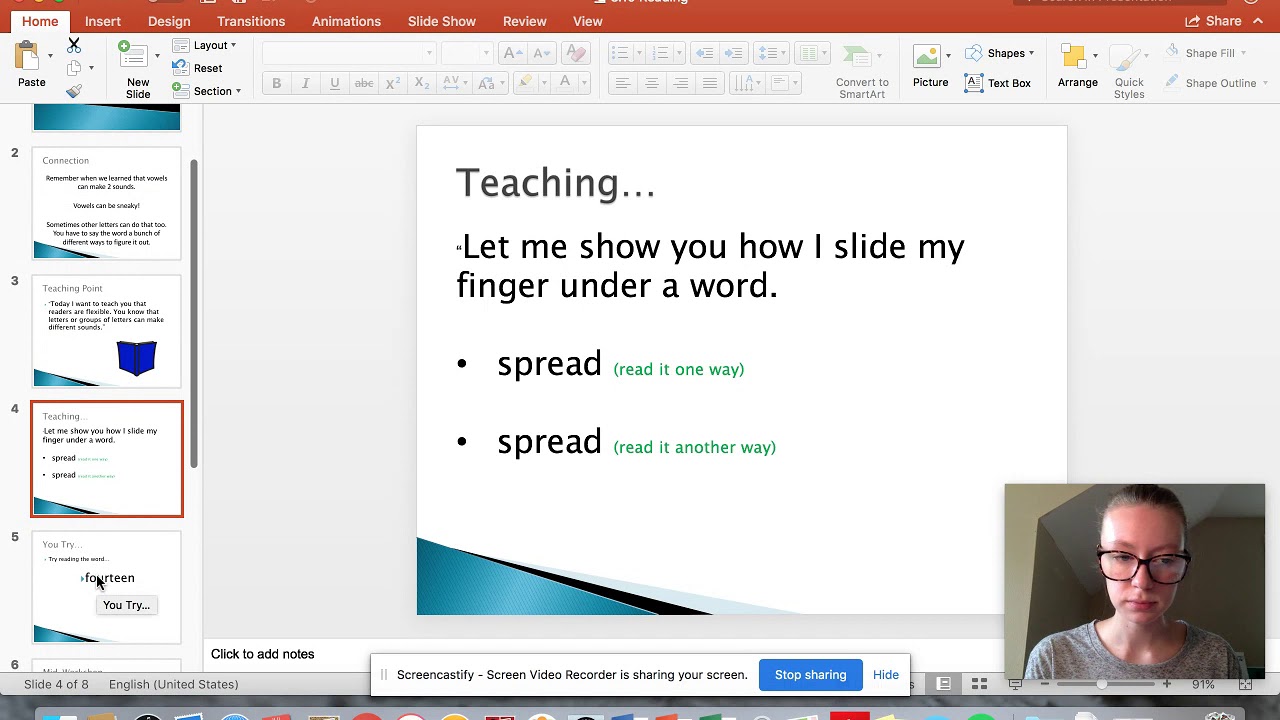Activate the Format Painter brush

pos(74,91)
